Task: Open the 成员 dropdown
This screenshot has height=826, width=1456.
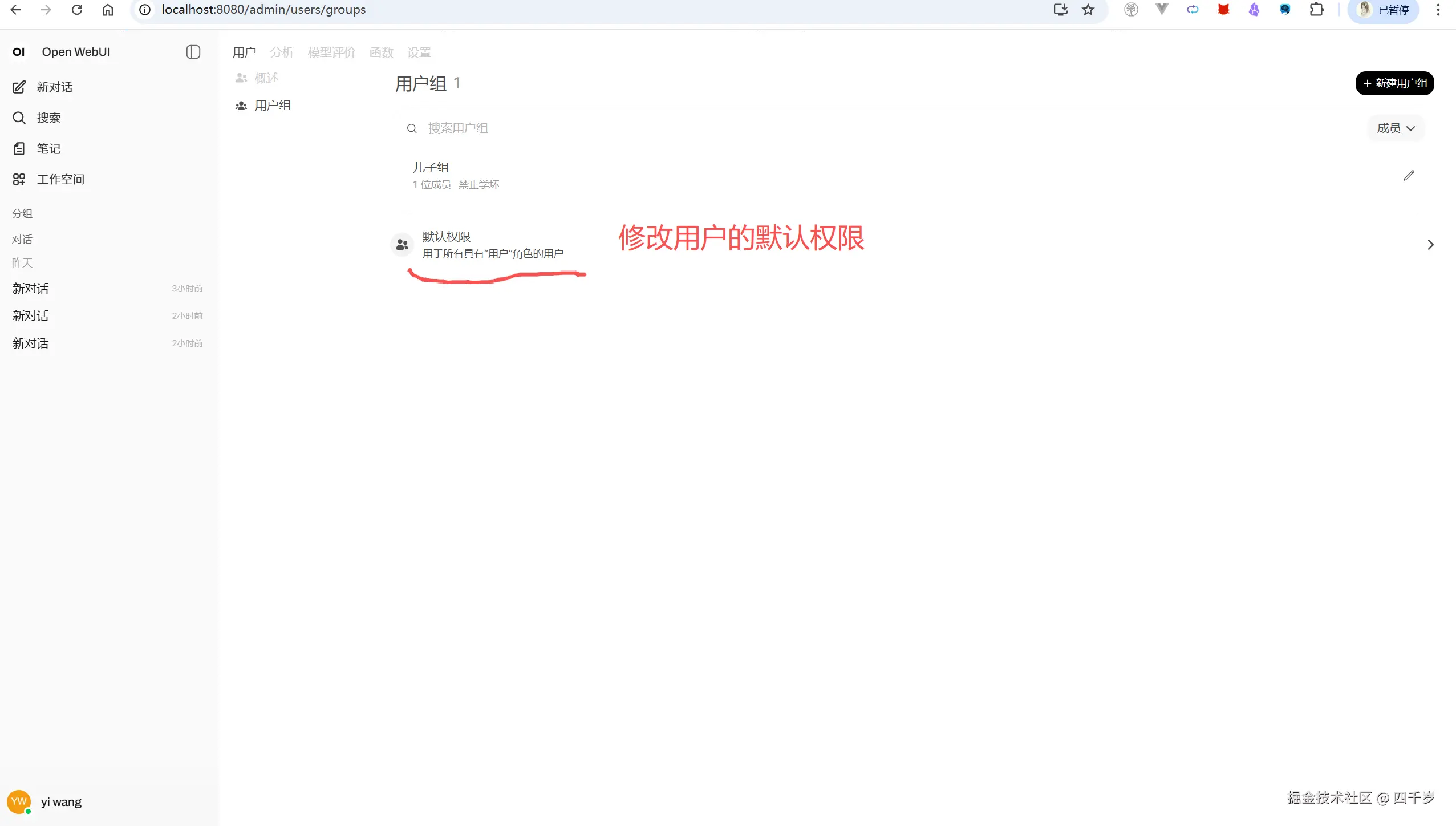Action: [x=1395, y=128]
